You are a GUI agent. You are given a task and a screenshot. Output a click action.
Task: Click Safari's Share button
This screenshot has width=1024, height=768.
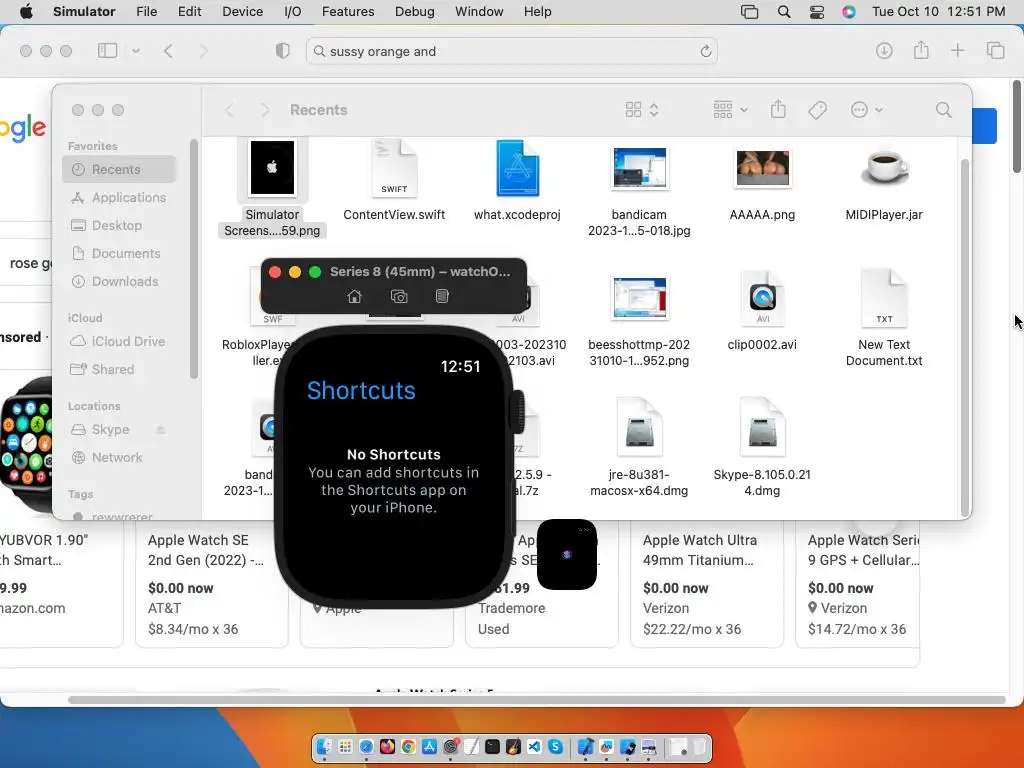921,50
